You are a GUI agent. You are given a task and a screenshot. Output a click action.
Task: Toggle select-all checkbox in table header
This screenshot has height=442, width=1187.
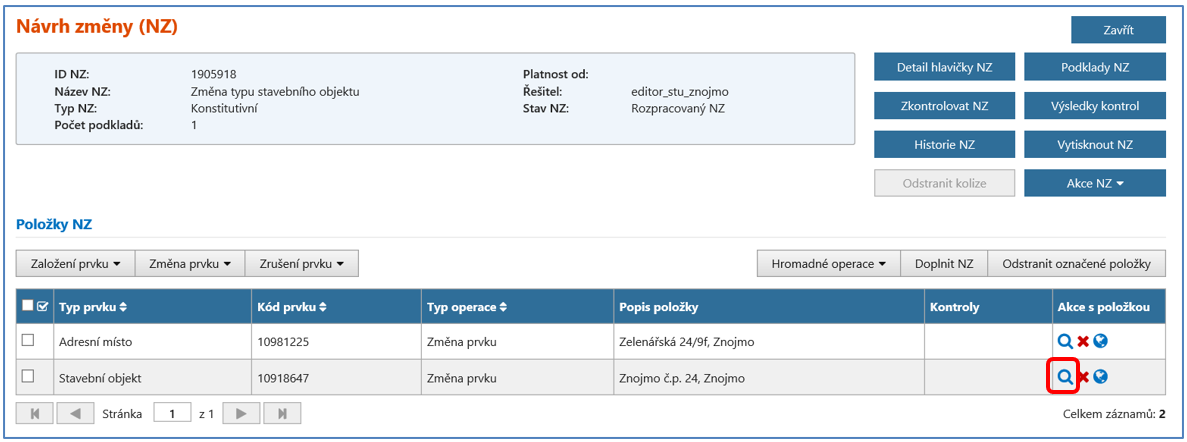(x=28, y=307)
